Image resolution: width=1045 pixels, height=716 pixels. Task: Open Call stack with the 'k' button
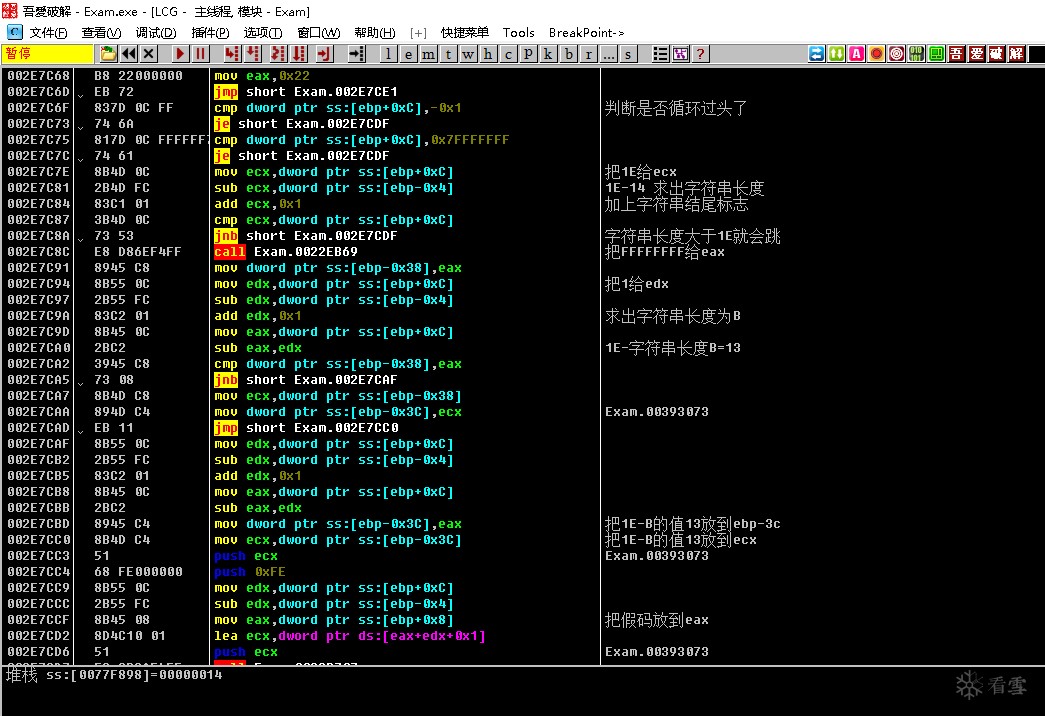click(x=548, y=54)
